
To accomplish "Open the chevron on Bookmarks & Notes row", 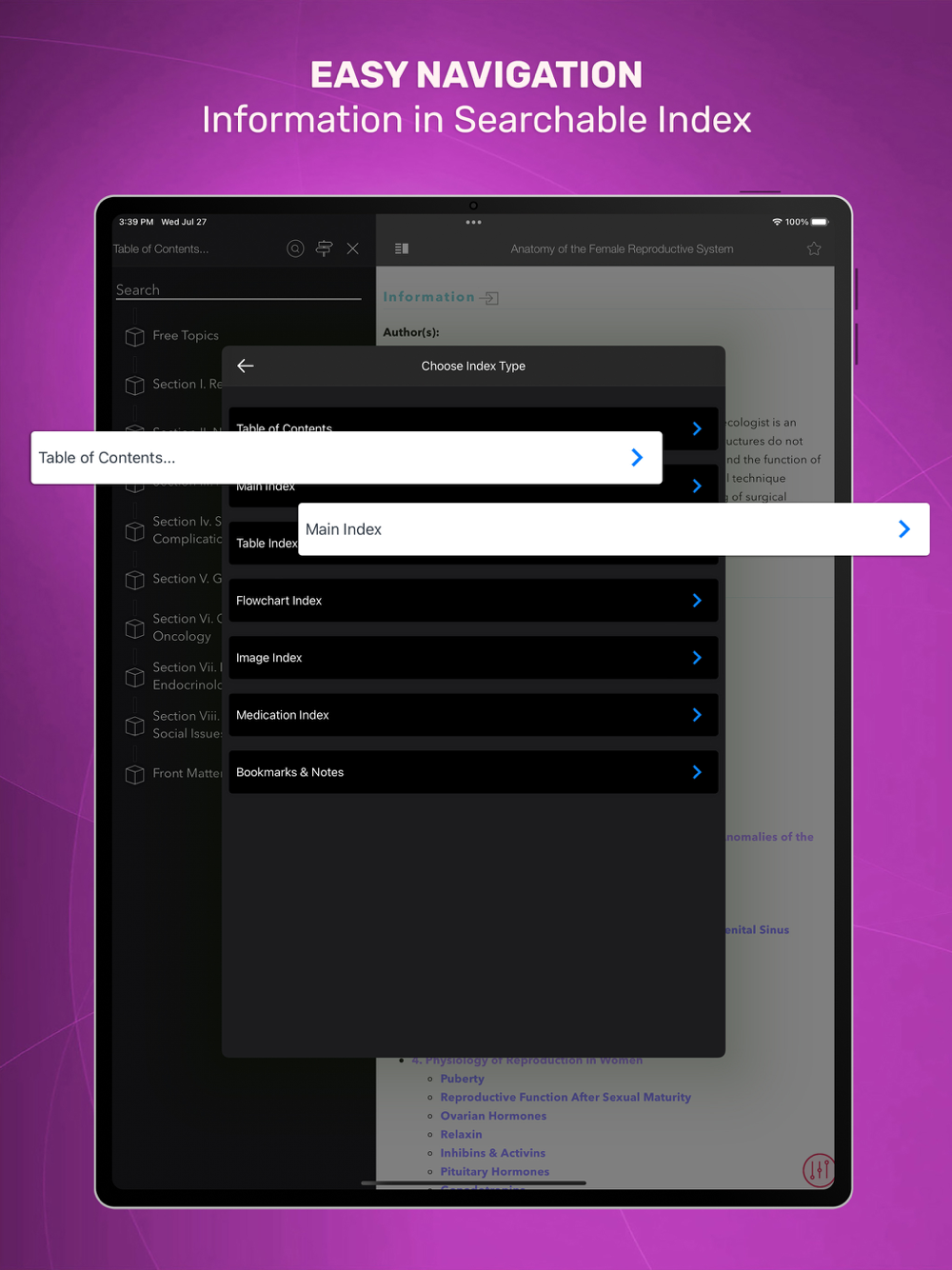I will pyautogui.click(x=697, y=772).
